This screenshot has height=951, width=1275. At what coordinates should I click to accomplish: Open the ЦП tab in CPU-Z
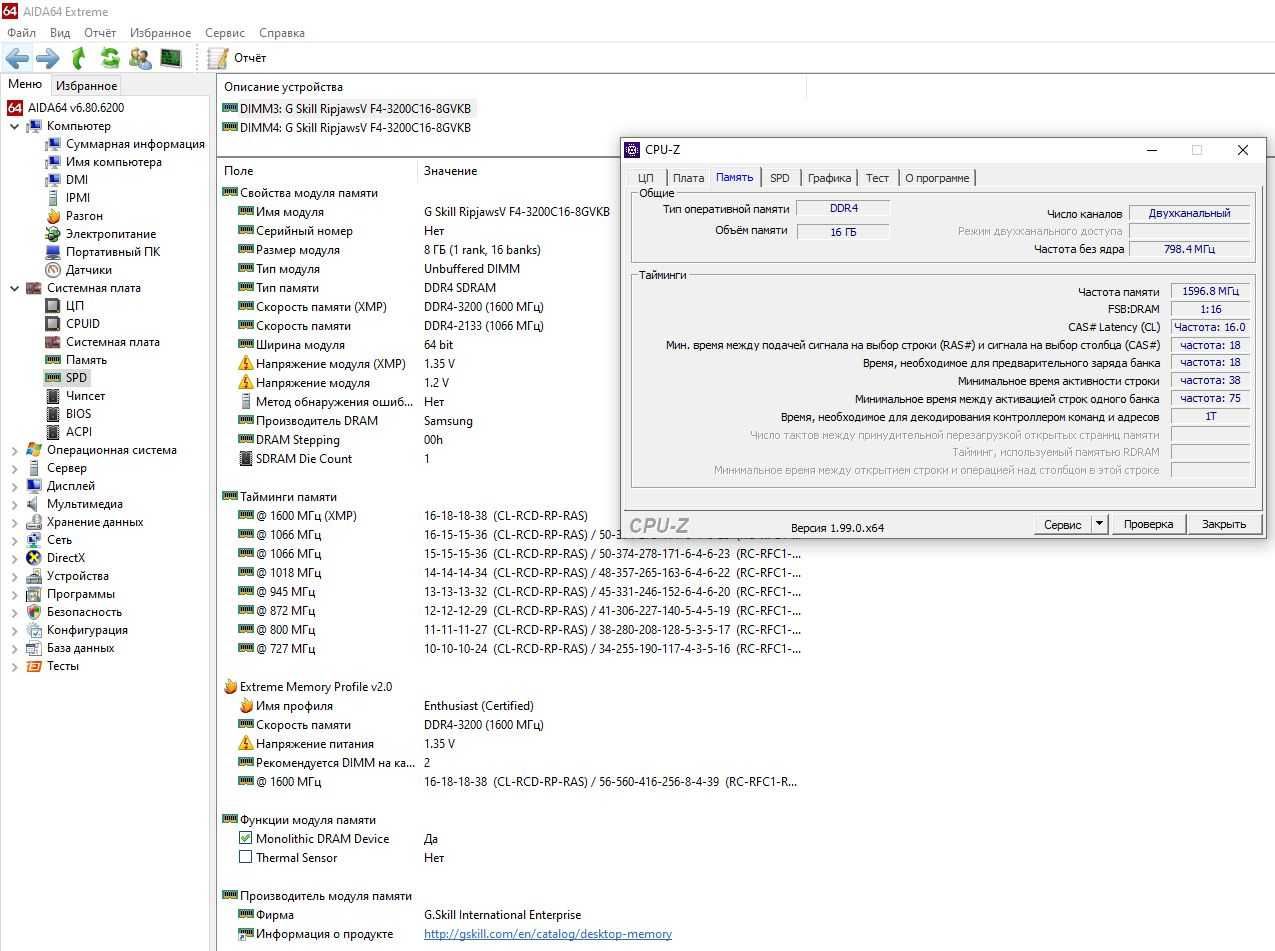coord(646,178)
